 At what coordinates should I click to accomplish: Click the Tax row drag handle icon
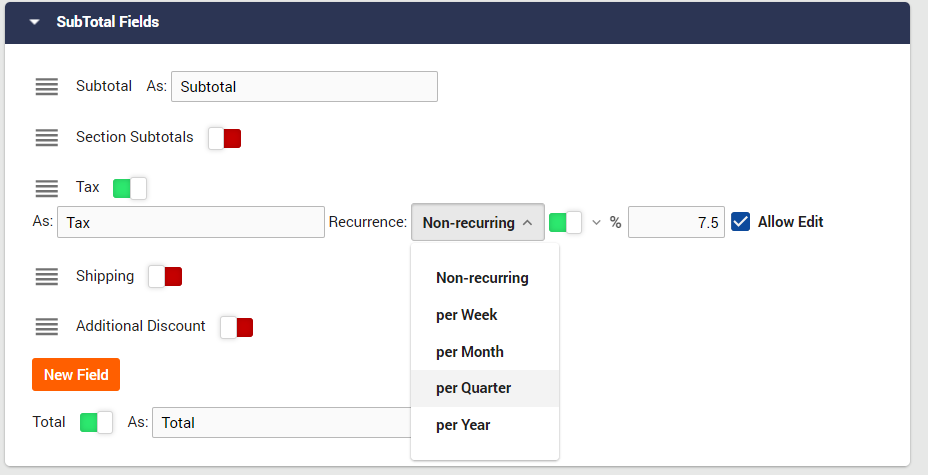click(47, 188)
